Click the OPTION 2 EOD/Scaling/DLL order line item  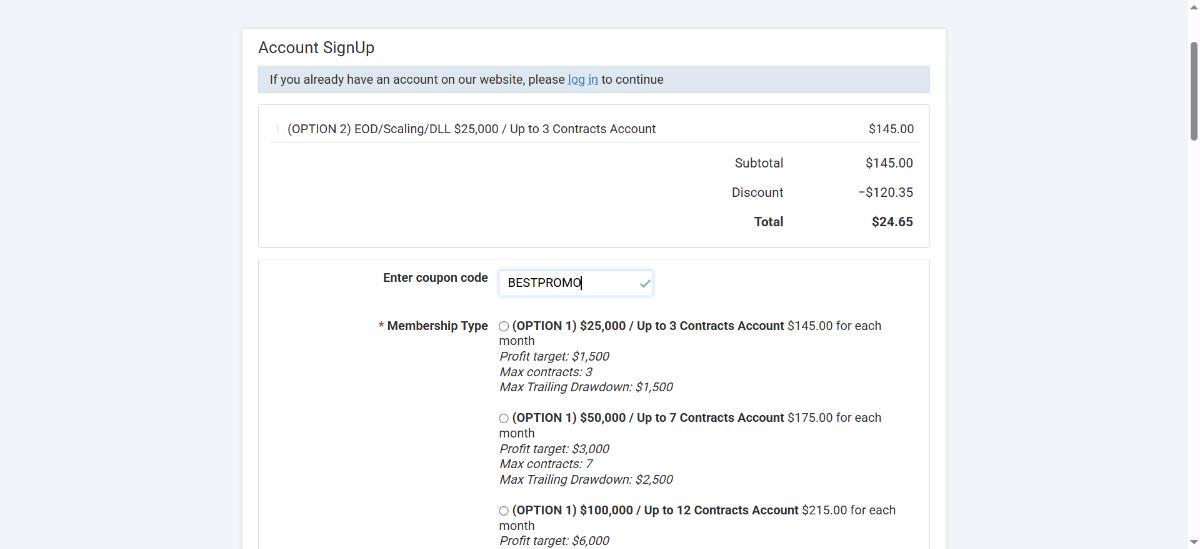[471, 129]
